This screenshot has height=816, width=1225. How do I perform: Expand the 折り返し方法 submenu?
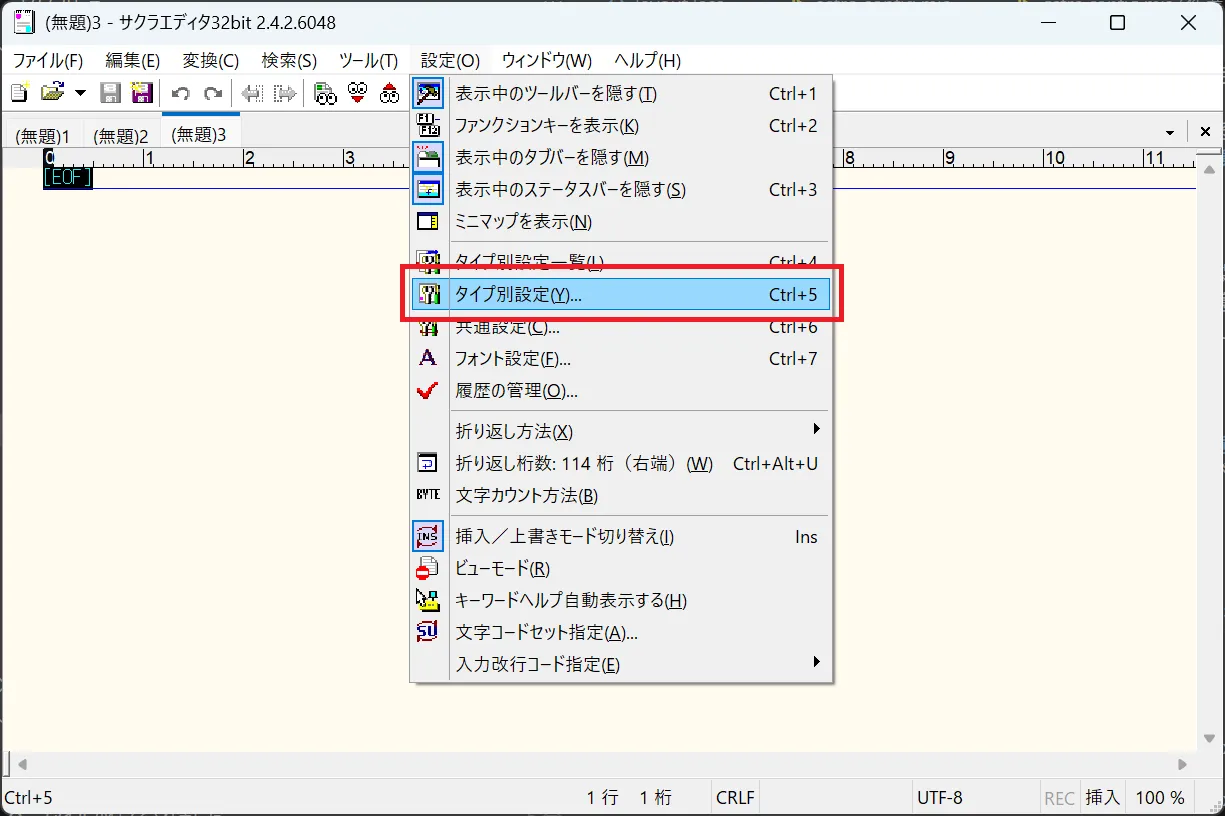(621, 432)
